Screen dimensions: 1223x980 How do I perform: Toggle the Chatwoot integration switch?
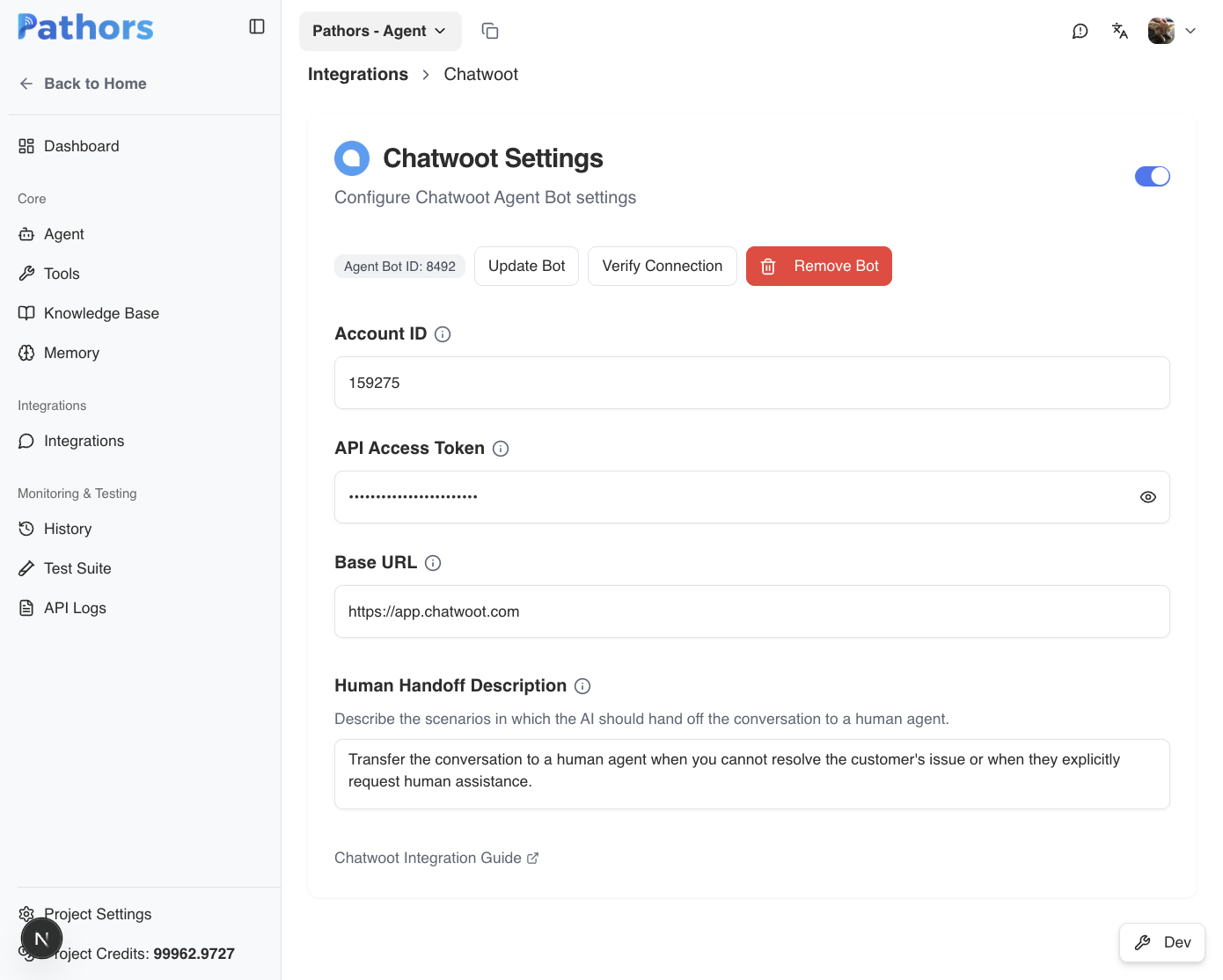point(1153,176)
